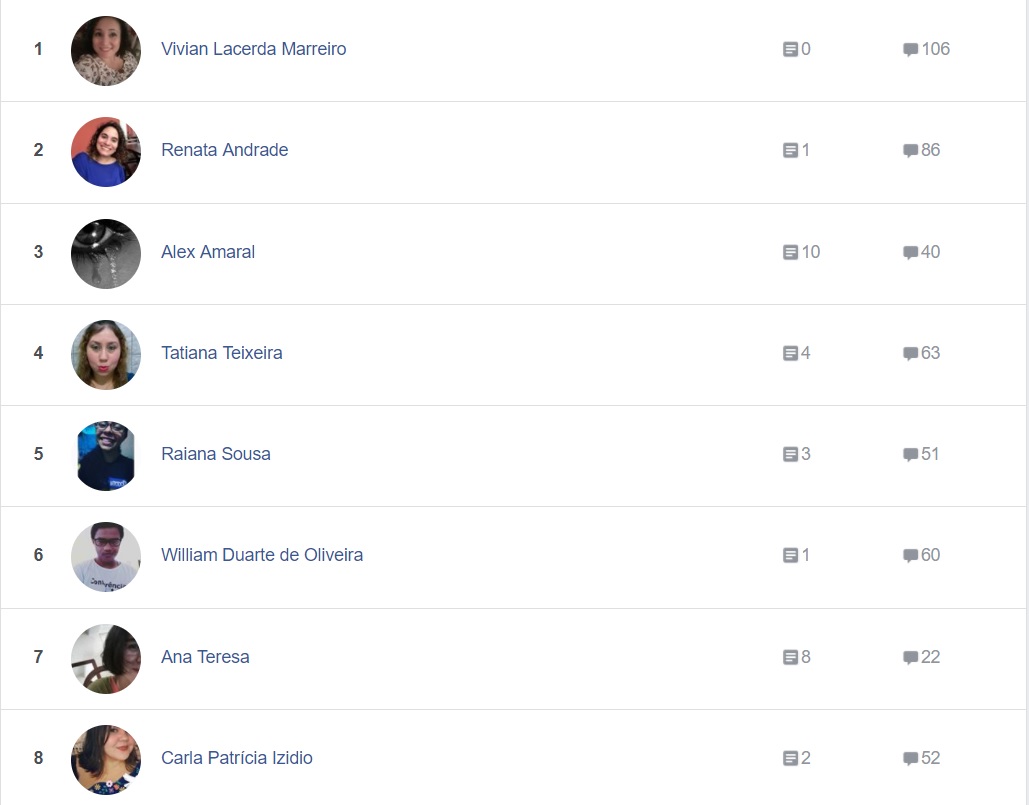The width and height of the screenshot is (1029, 805).
Task: Open Ana Teresa's profile picture
Action: 106,658
